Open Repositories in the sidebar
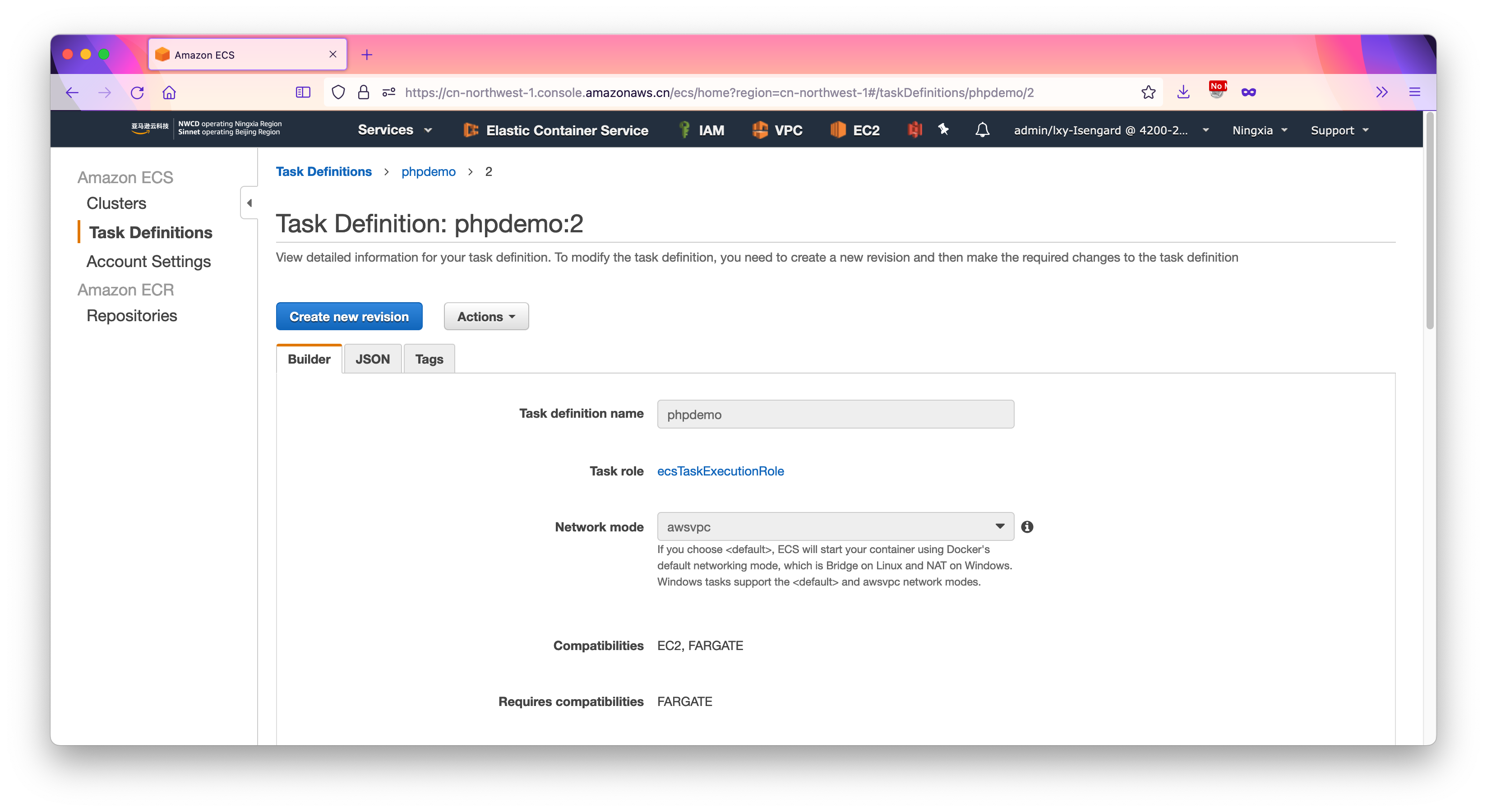 [132, 316]
